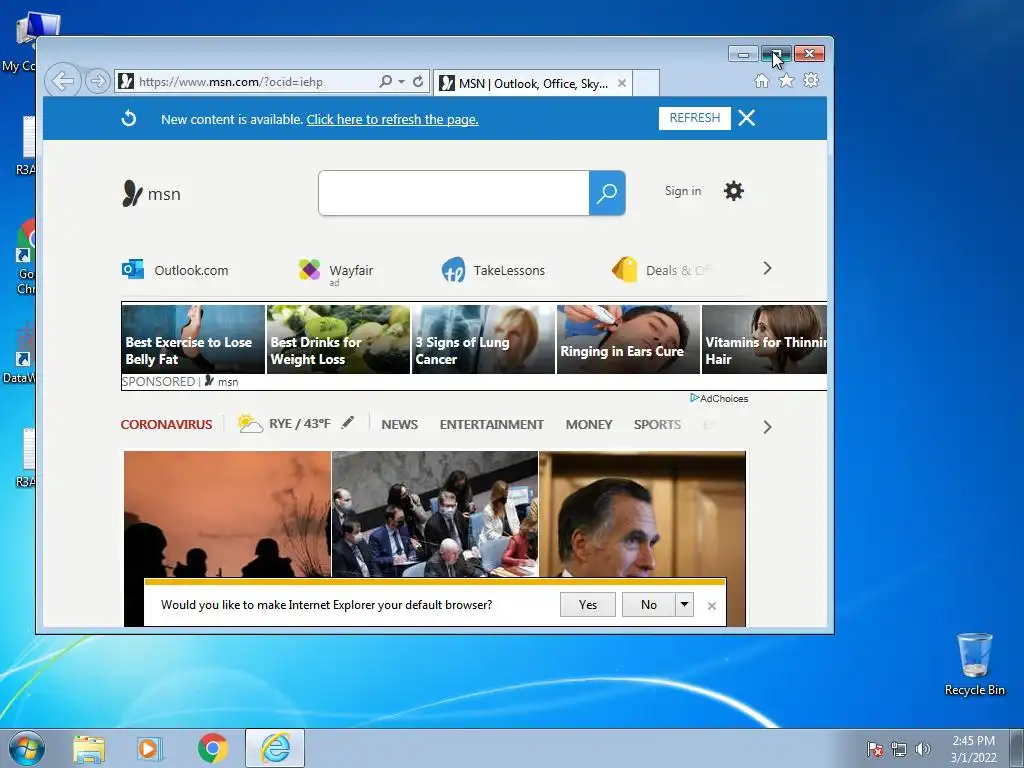Open the council meeting news photo

[x=435, y=514]
